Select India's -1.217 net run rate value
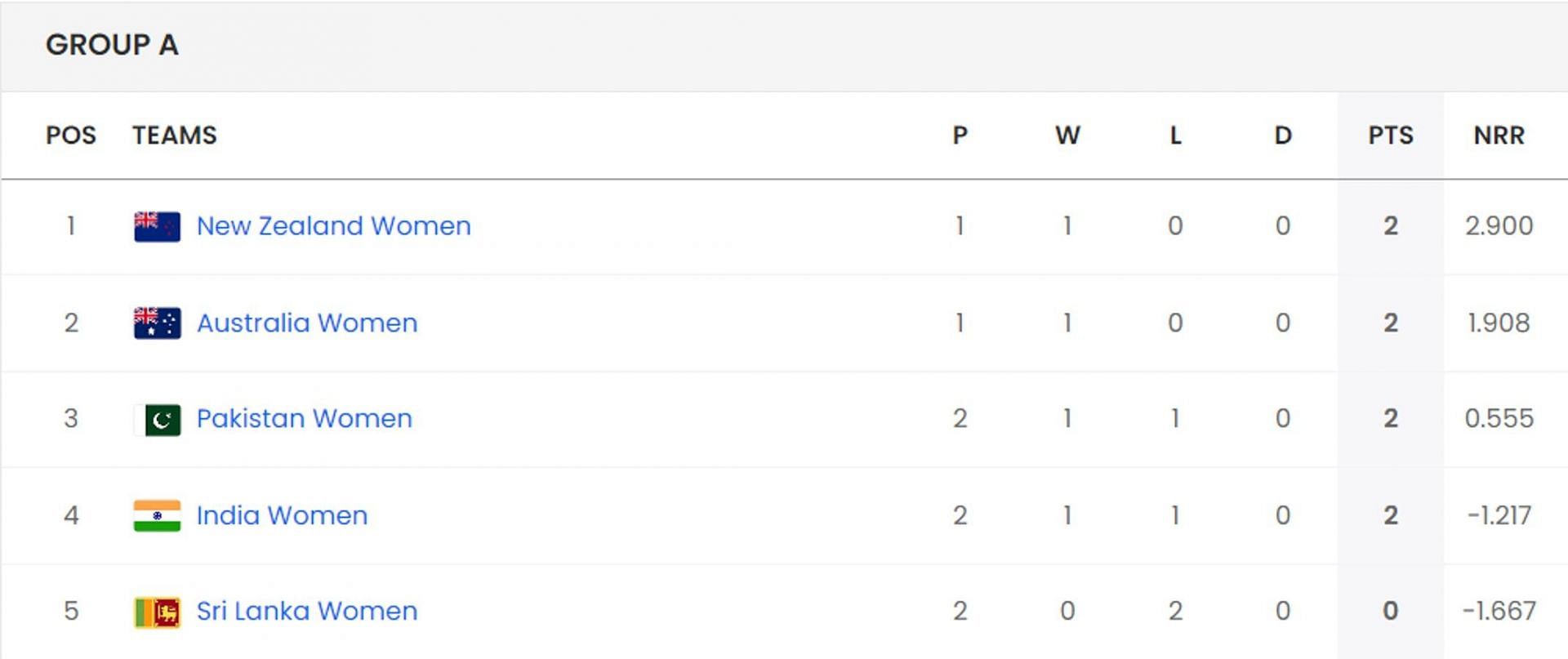Viewport: 1568px width, 659px height. (x=1499, y=515)
